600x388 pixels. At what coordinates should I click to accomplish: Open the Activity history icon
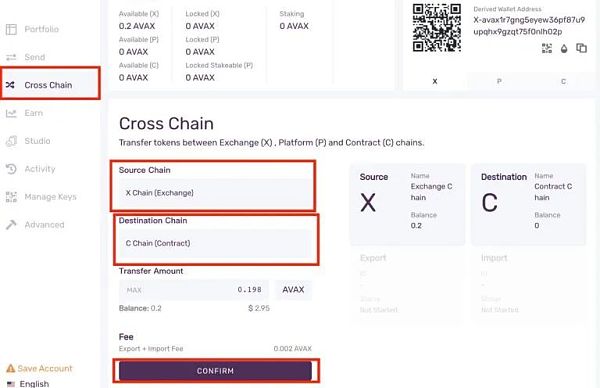click(x=11, y=169)
